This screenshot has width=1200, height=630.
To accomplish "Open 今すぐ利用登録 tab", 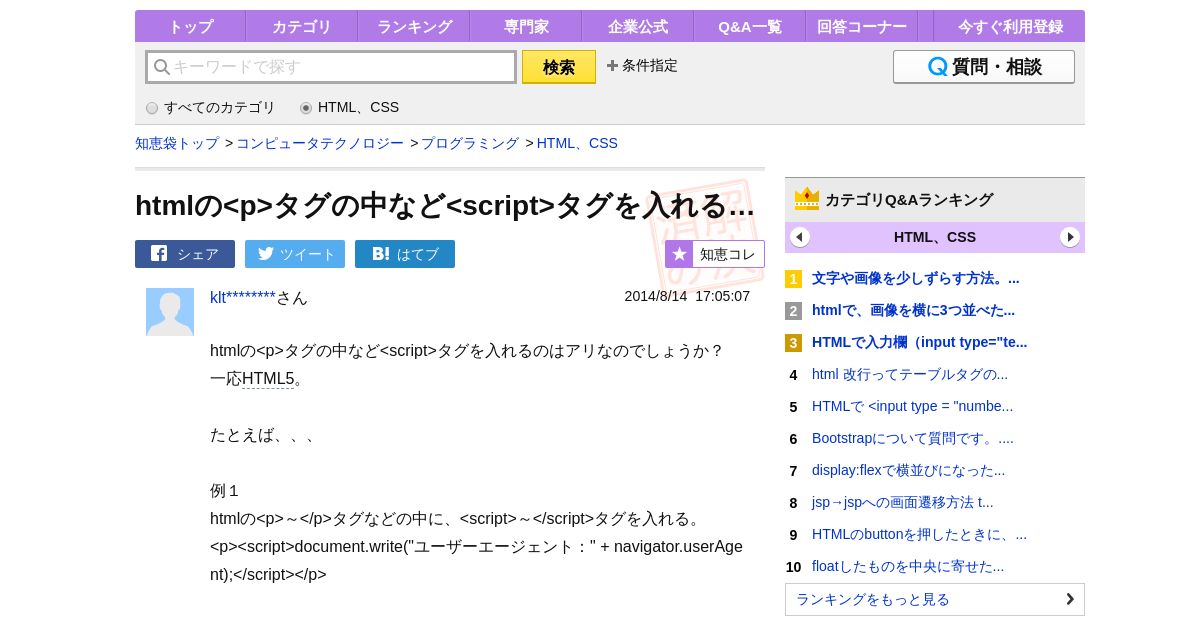I will pos(1010,27).
